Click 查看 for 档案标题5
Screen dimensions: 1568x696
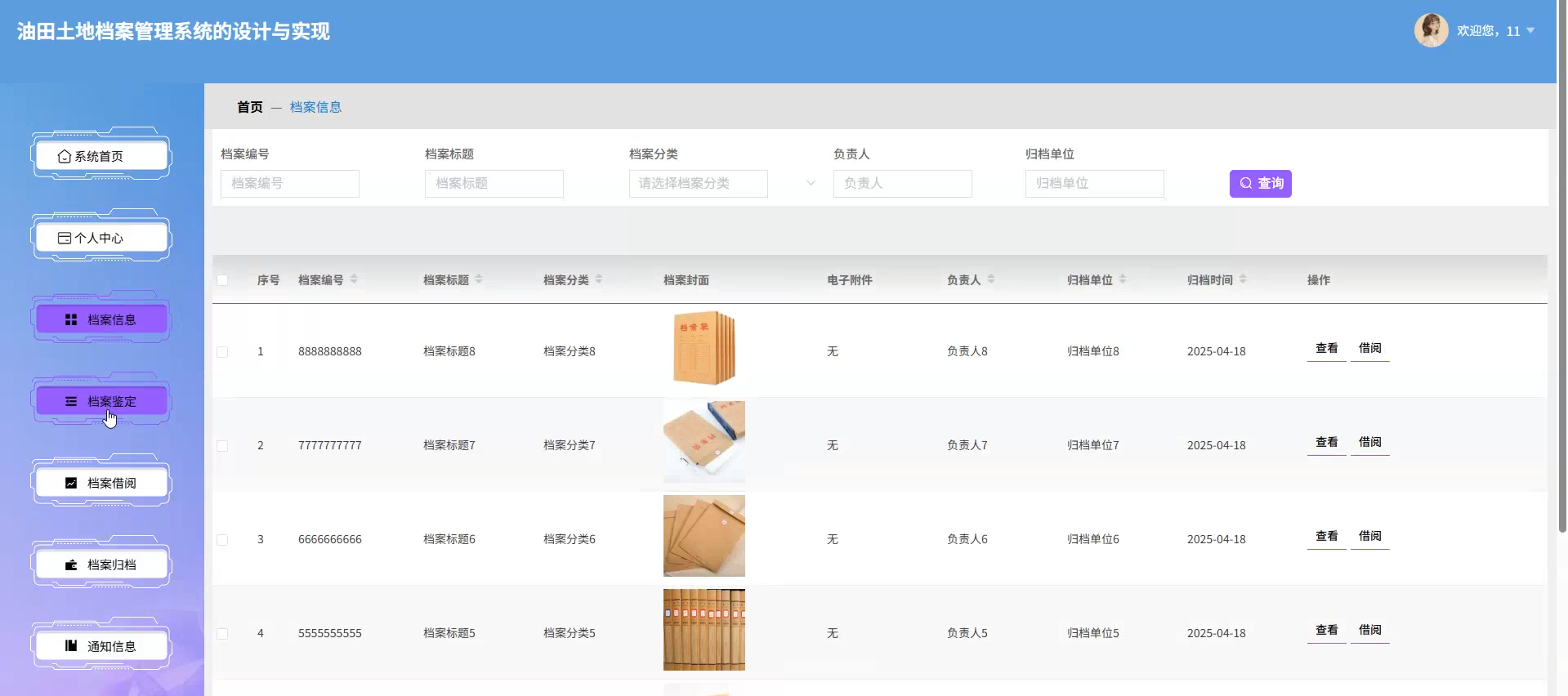point(1327,631)
